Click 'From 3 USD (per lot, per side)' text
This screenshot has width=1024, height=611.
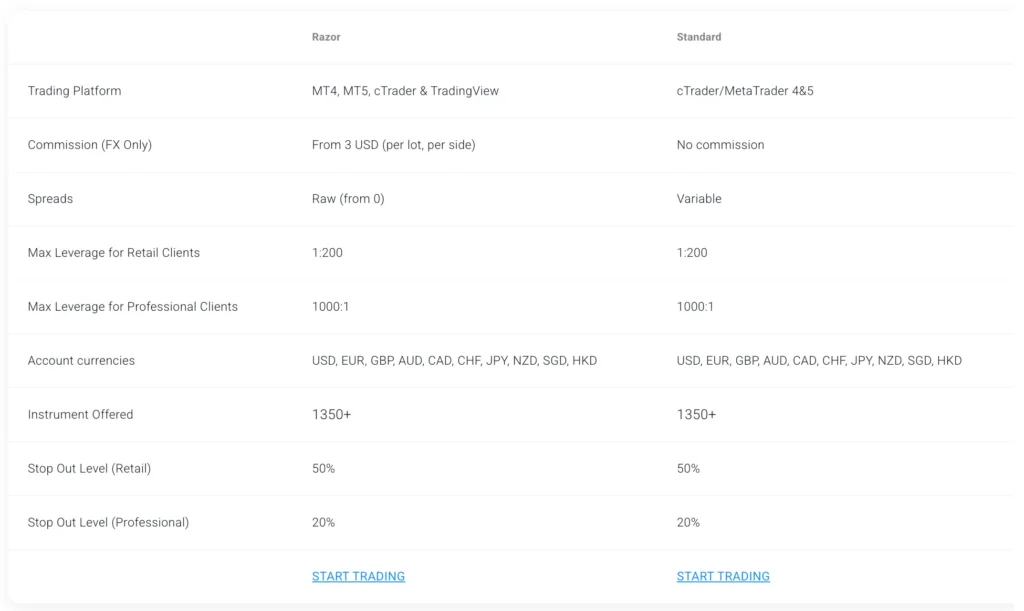(x=393, y=145)
